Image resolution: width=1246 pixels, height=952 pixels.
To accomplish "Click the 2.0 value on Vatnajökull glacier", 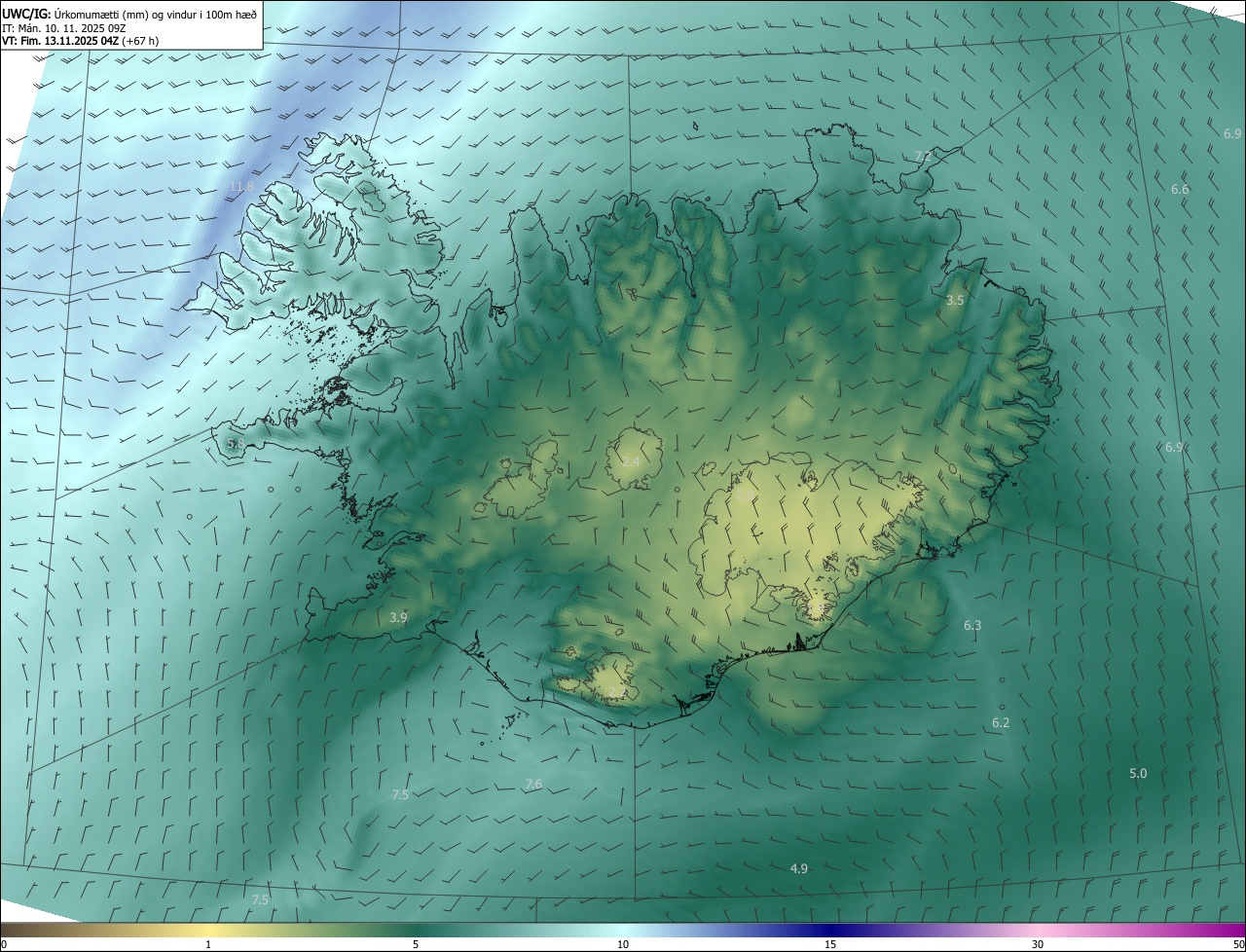I will [744, 495].
